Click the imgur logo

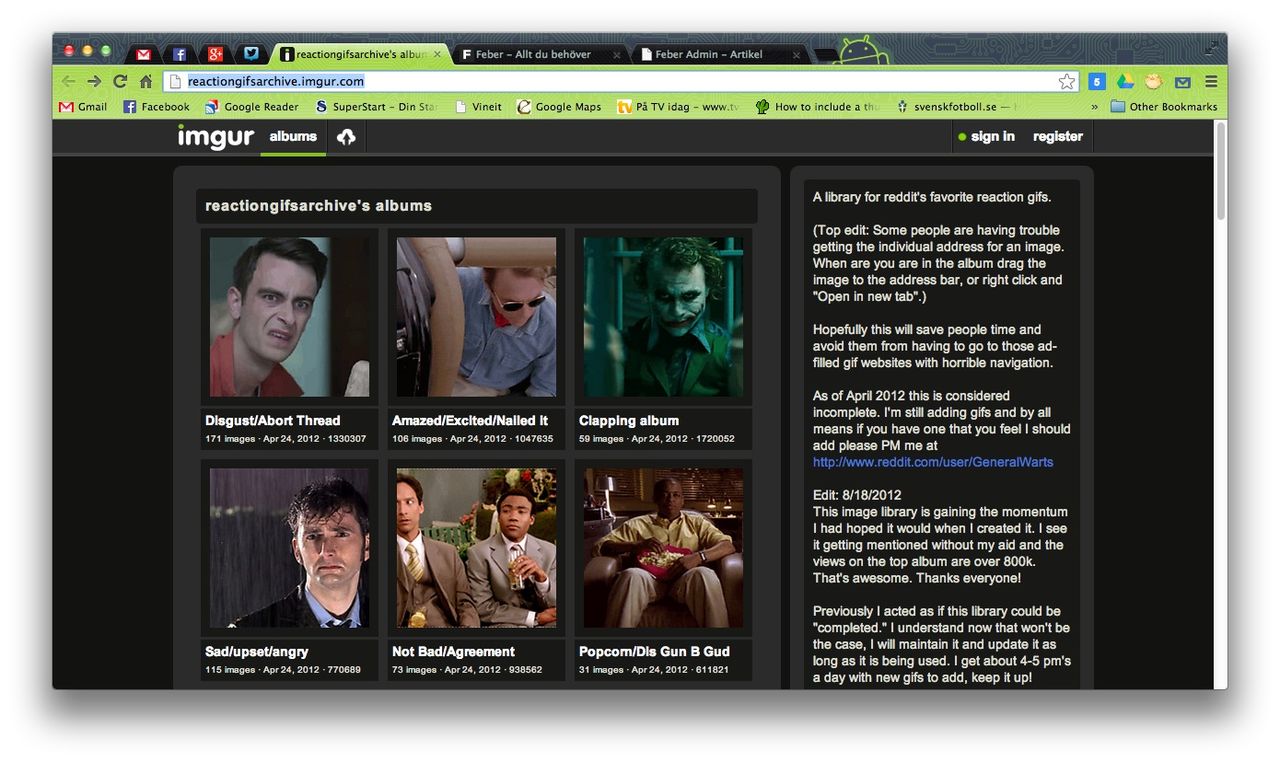215,137
